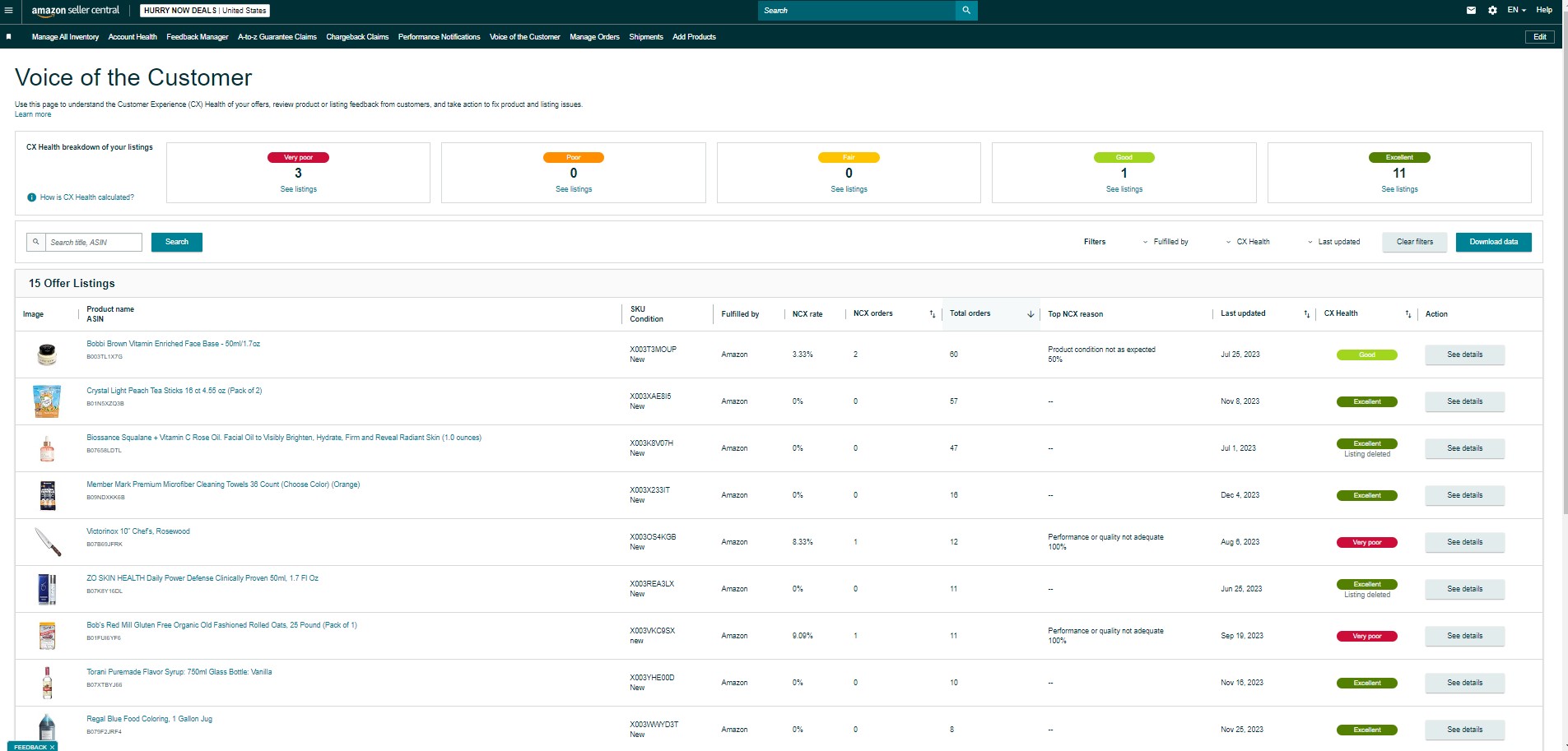Click the Help link in header

tap(1544, 11)
